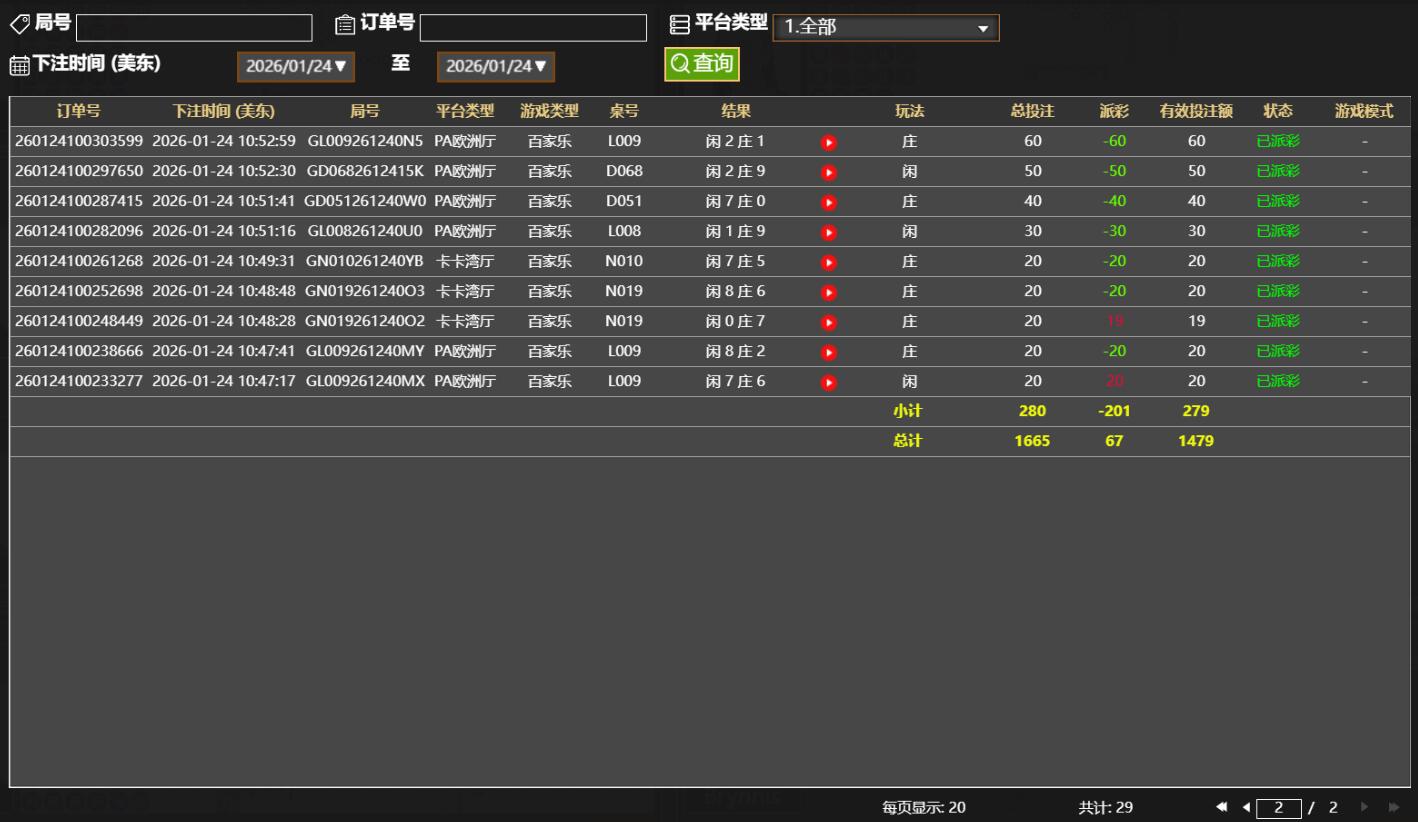Open the end date picker
The image size is (1418, 822).
[x=496, y=67]
